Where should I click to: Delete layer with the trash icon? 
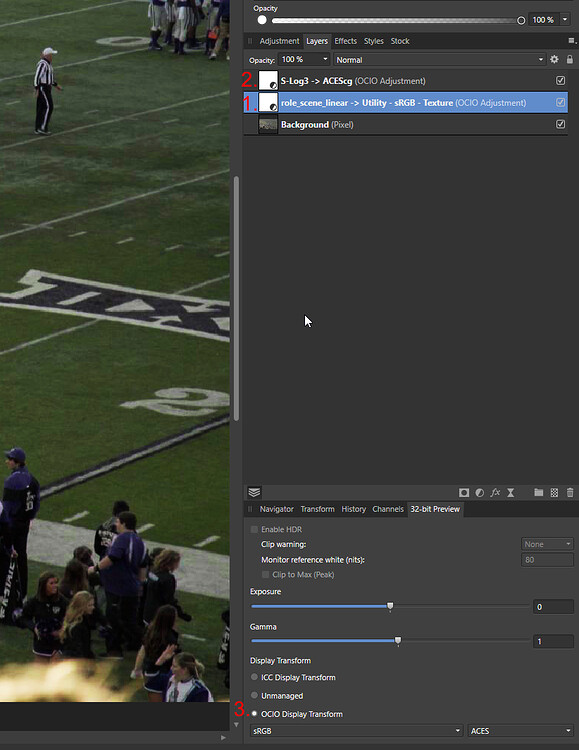(570, 493)
